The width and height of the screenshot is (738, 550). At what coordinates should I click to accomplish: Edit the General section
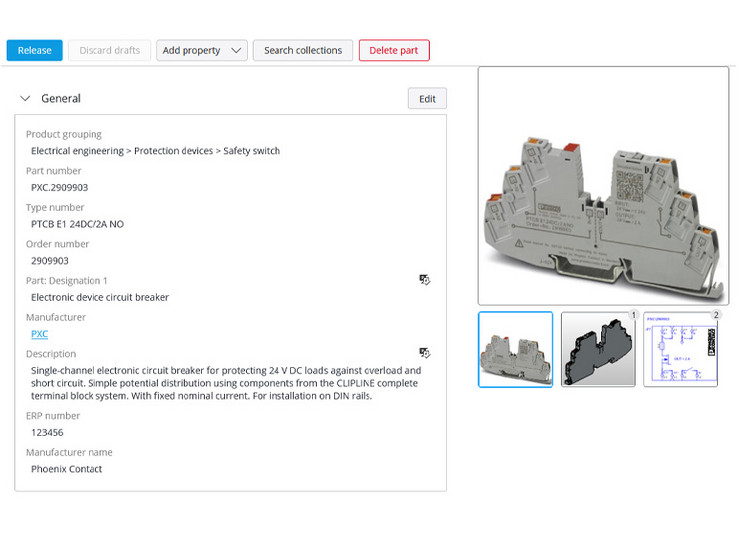coord(427,99)
